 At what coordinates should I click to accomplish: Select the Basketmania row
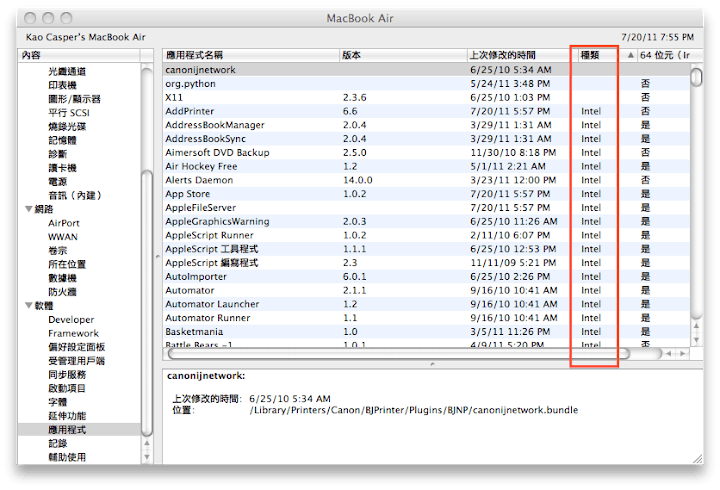tap(426, 332)
